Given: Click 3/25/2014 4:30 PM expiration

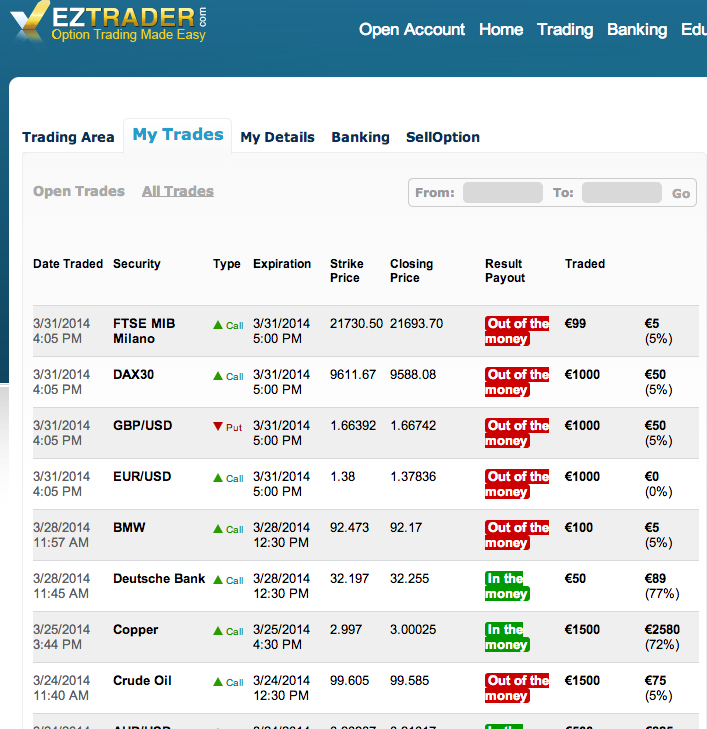Looking at the screenshot, I should pyautogui.click(x=282, y=637).
